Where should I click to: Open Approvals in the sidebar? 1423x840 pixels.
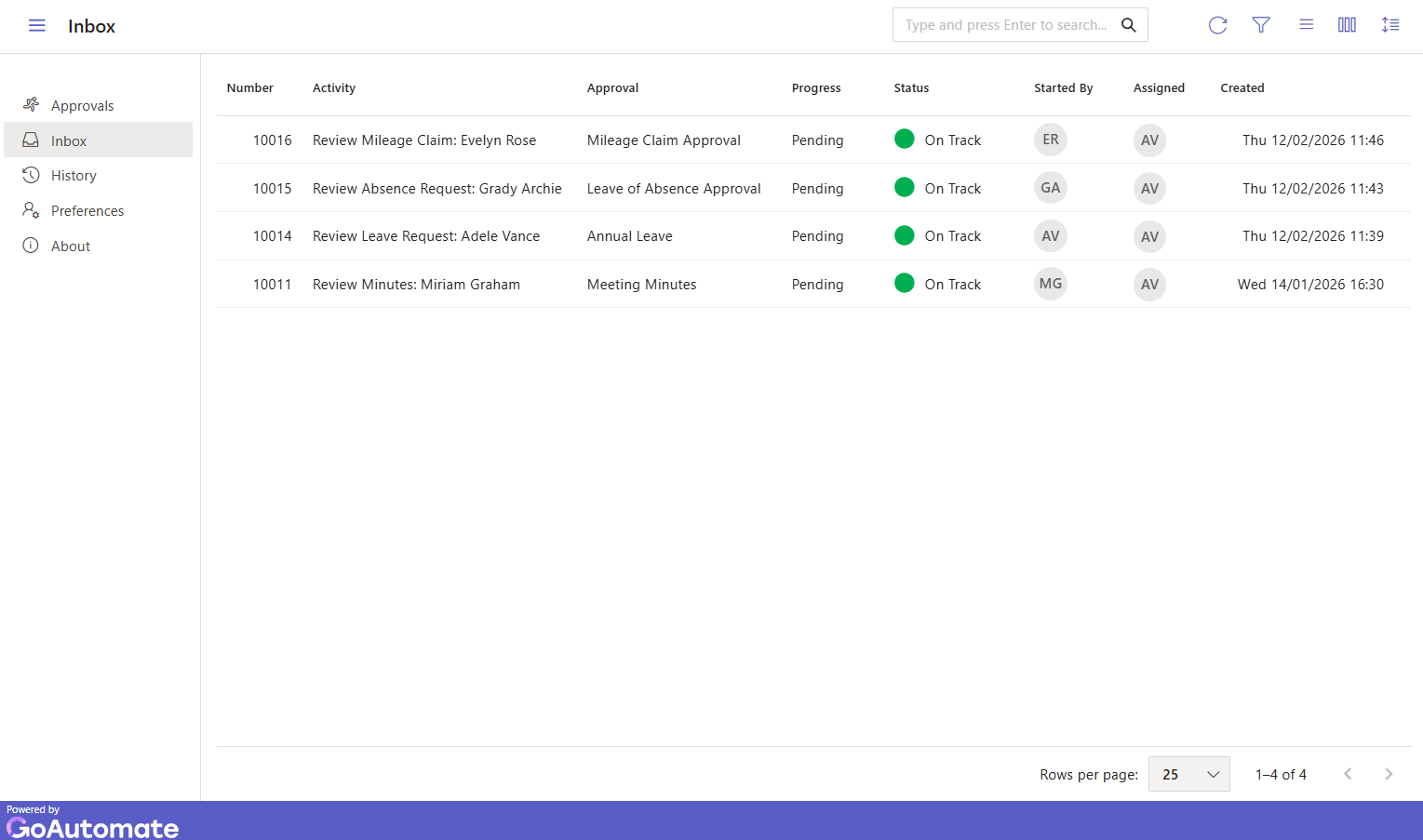pyautogui.click(x=82, y=106)
